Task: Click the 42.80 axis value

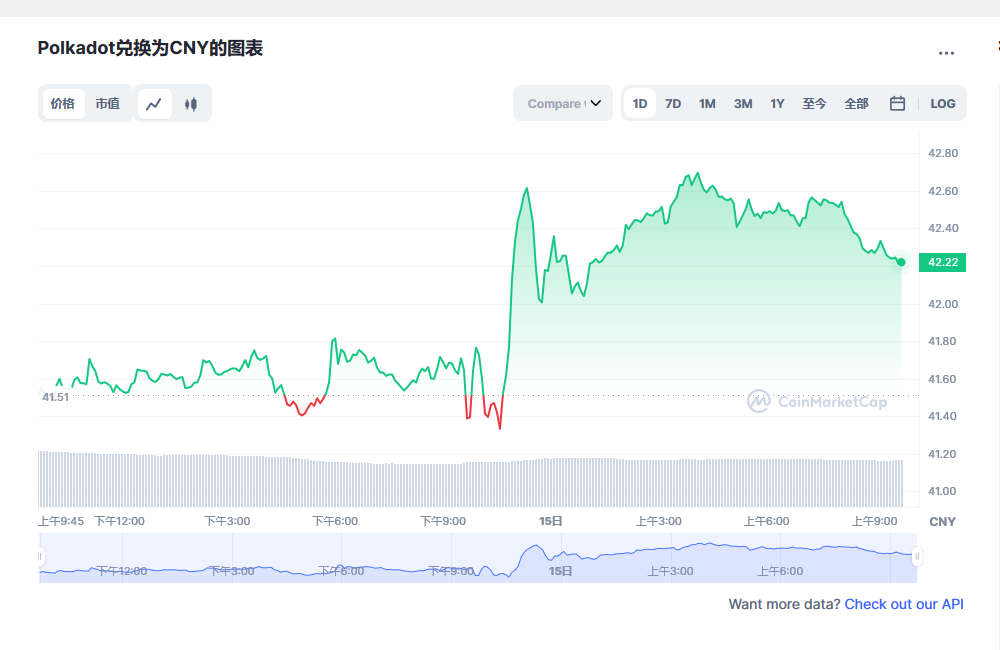Action: tap(943, 153)
